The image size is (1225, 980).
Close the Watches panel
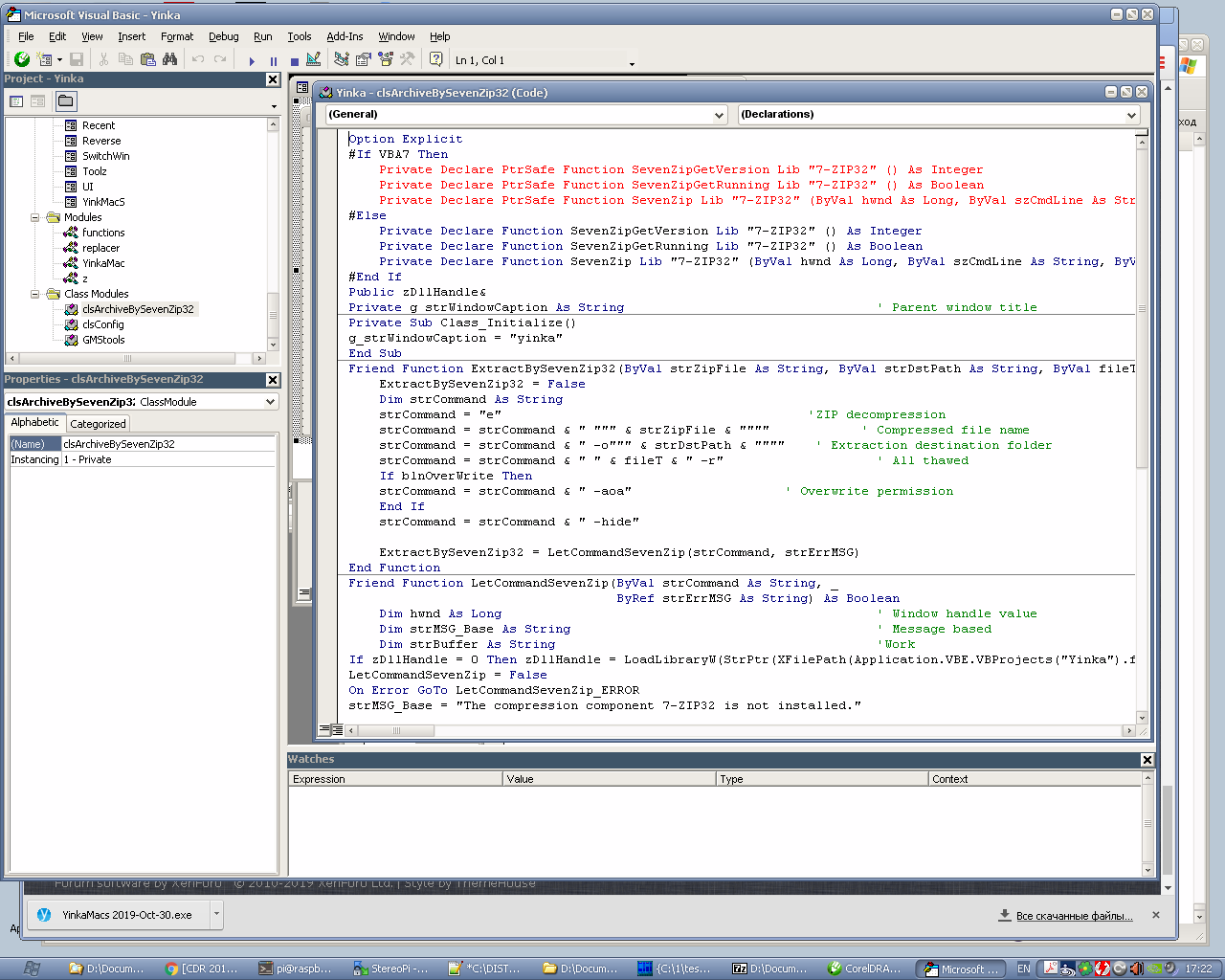1147,760
